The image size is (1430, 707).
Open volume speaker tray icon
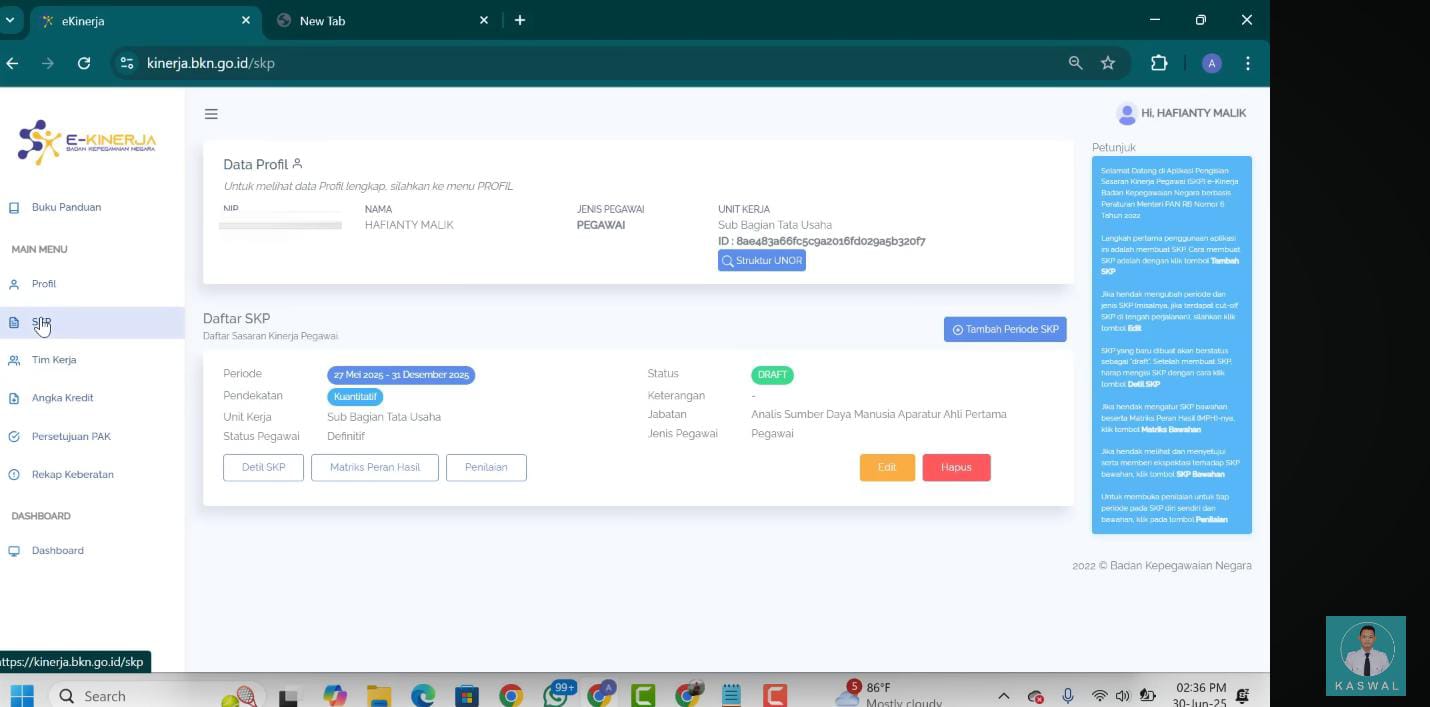click(x=1122, y=696)
